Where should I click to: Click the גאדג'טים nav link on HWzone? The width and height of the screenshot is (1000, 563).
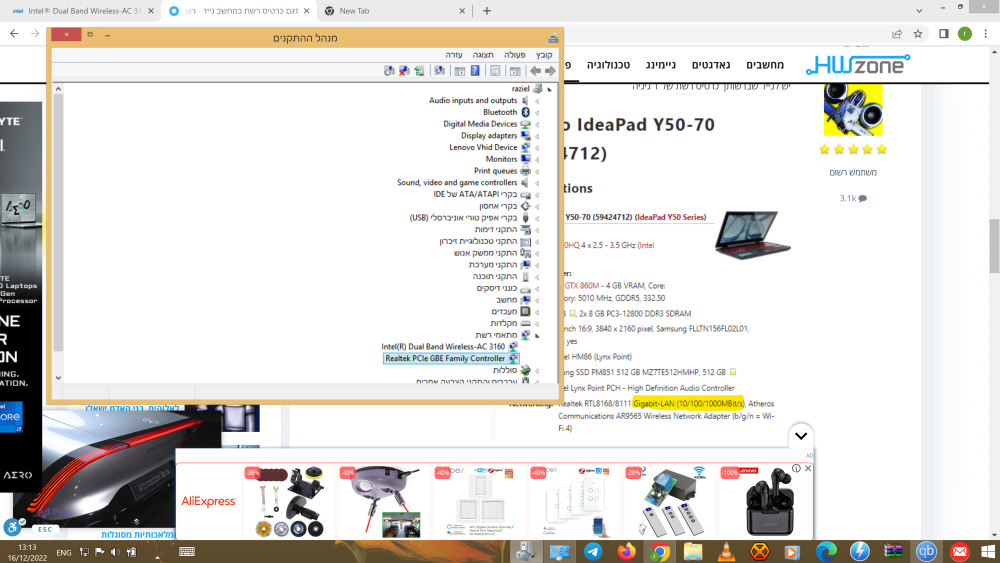click(711, 64)
